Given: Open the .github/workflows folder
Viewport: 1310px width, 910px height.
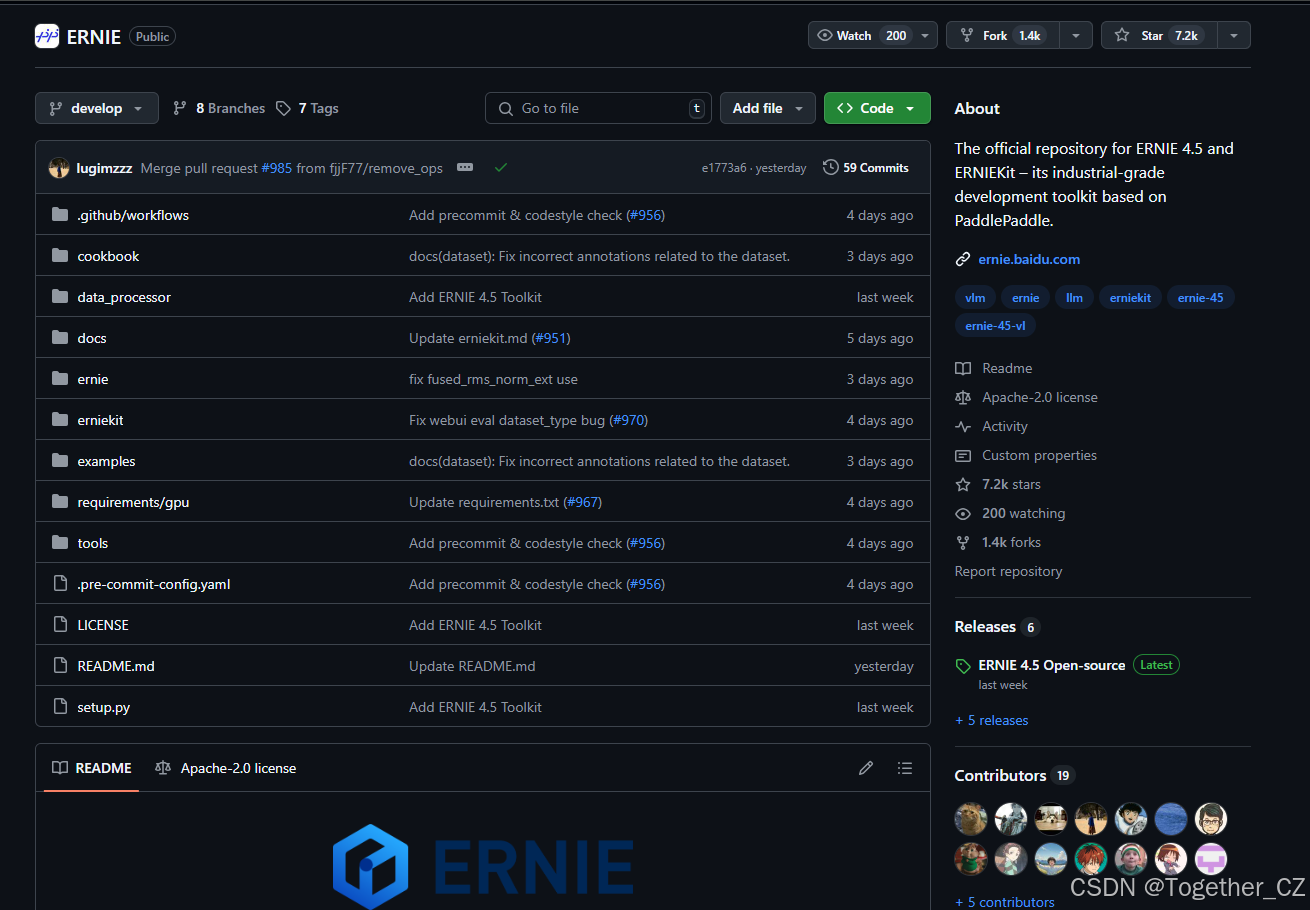Looking at the screenshot, I should tap(133, 215).
